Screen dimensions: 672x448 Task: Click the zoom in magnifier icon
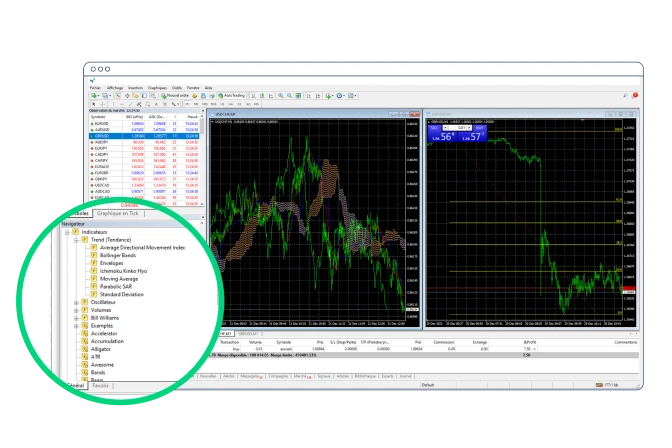click(281, 96)
